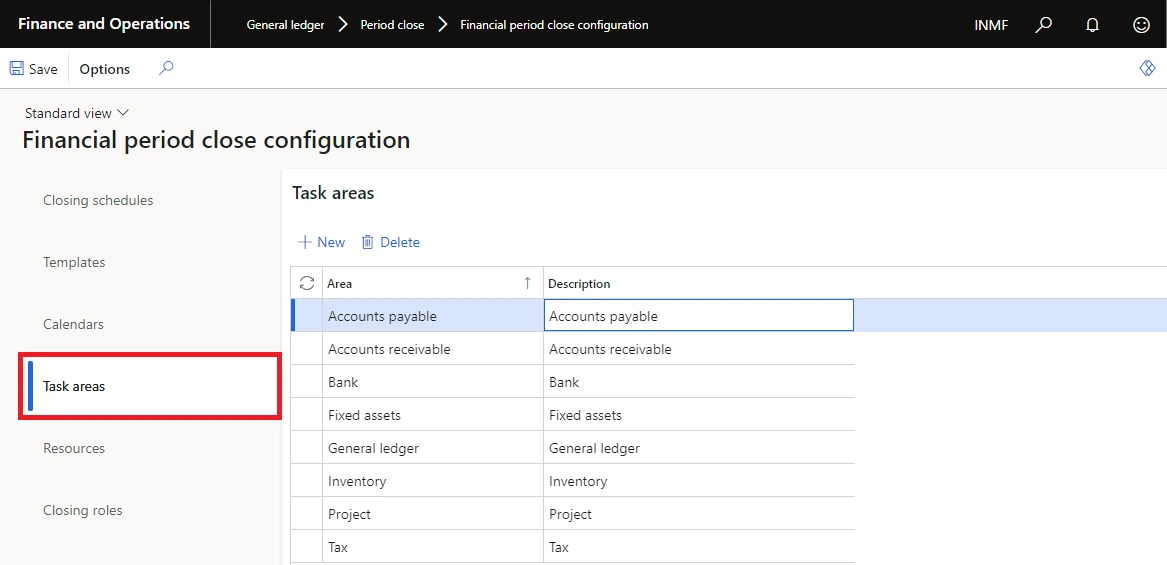Click the refresh icon in grid header
Image resolution: width=1167 pixels, height=565 pixels.
pyautogui.click(x=307, y=283)
